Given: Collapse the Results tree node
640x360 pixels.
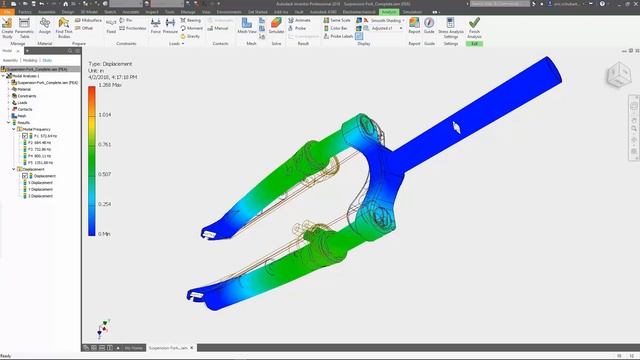Looking at the screenshot, I should [x=9, y=122].
